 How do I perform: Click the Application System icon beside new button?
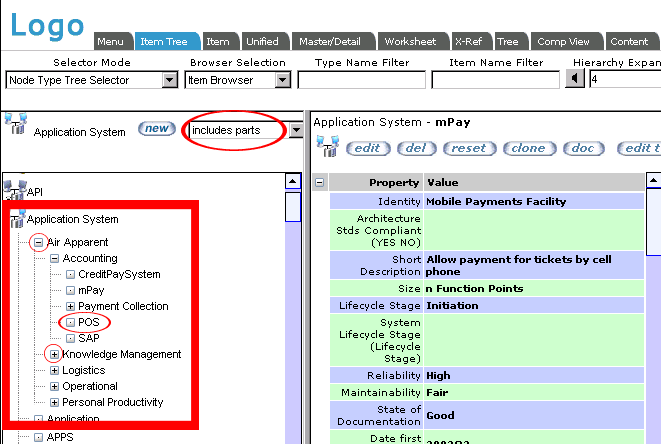[x=15, y=124]
